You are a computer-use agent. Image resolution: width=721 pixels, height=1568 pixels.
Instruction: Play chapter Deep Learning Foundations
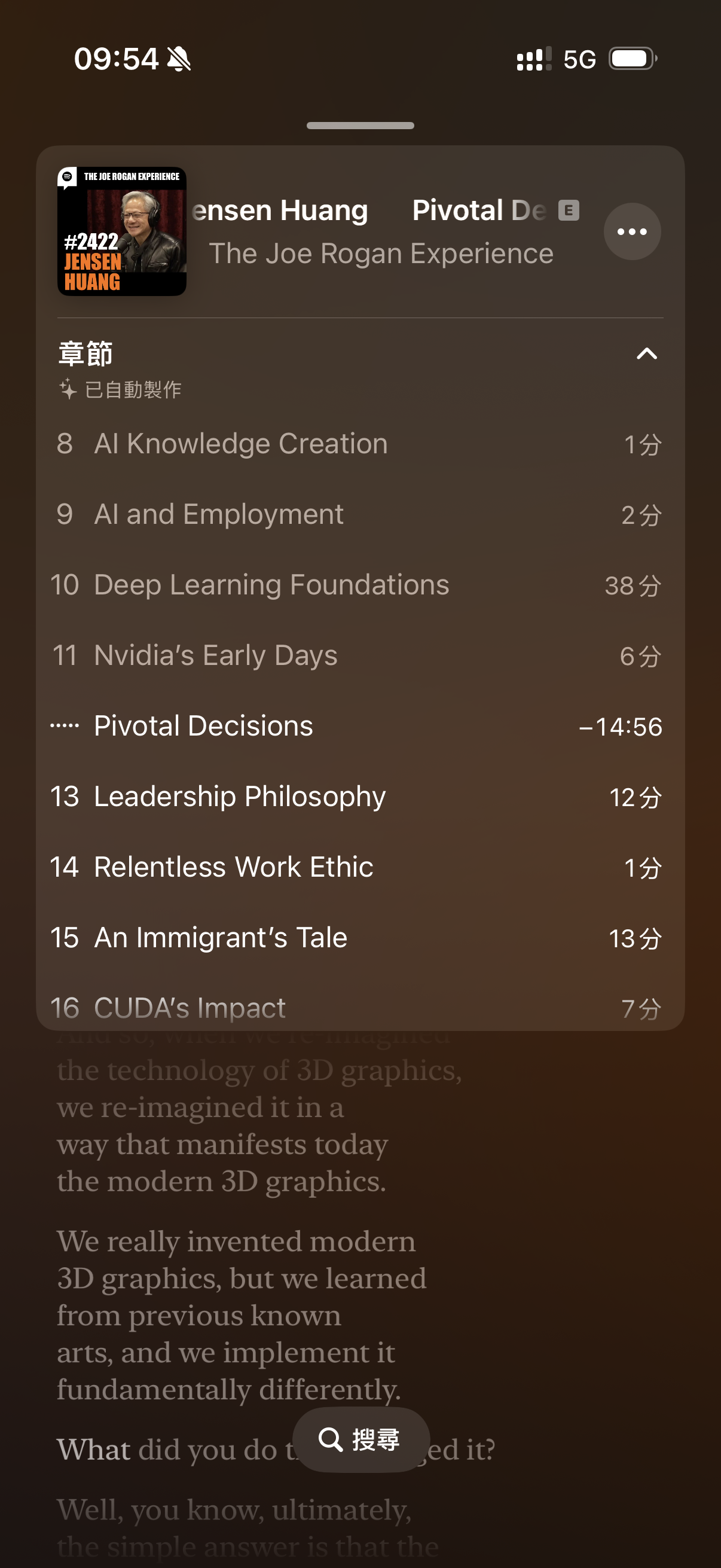(x=271, y=585)
